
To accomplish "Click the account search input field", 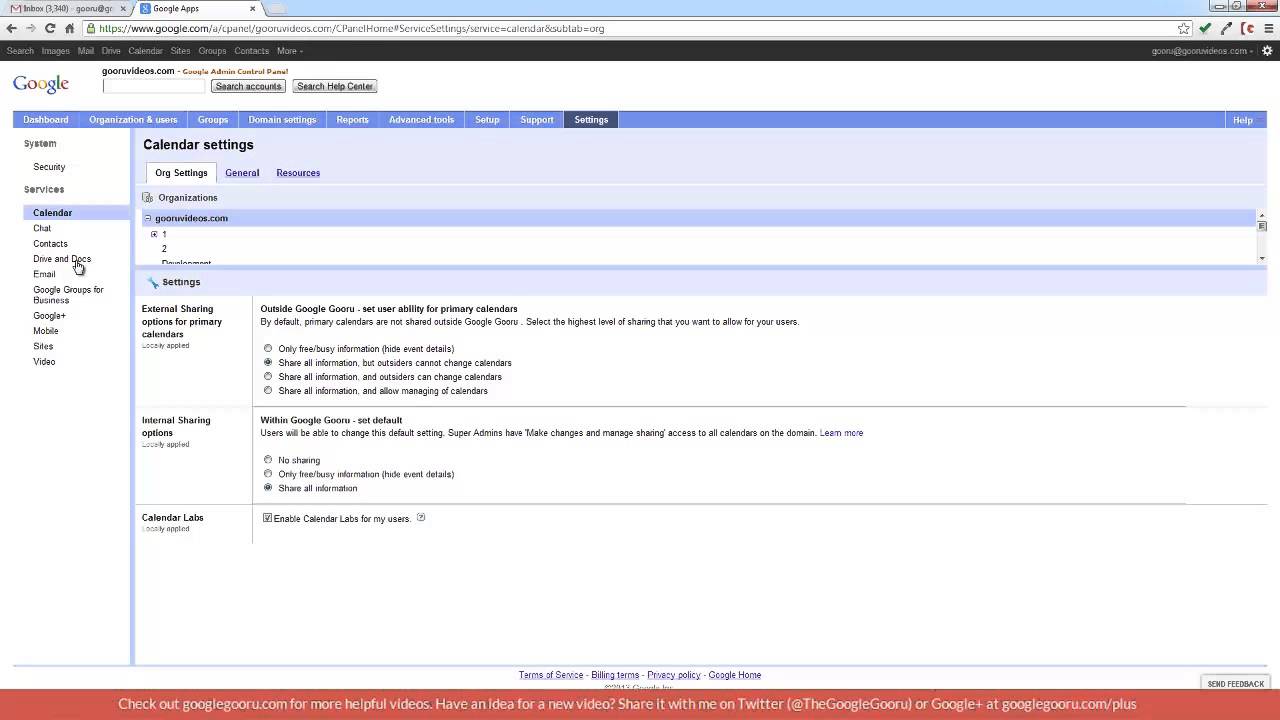I will 153,86.
